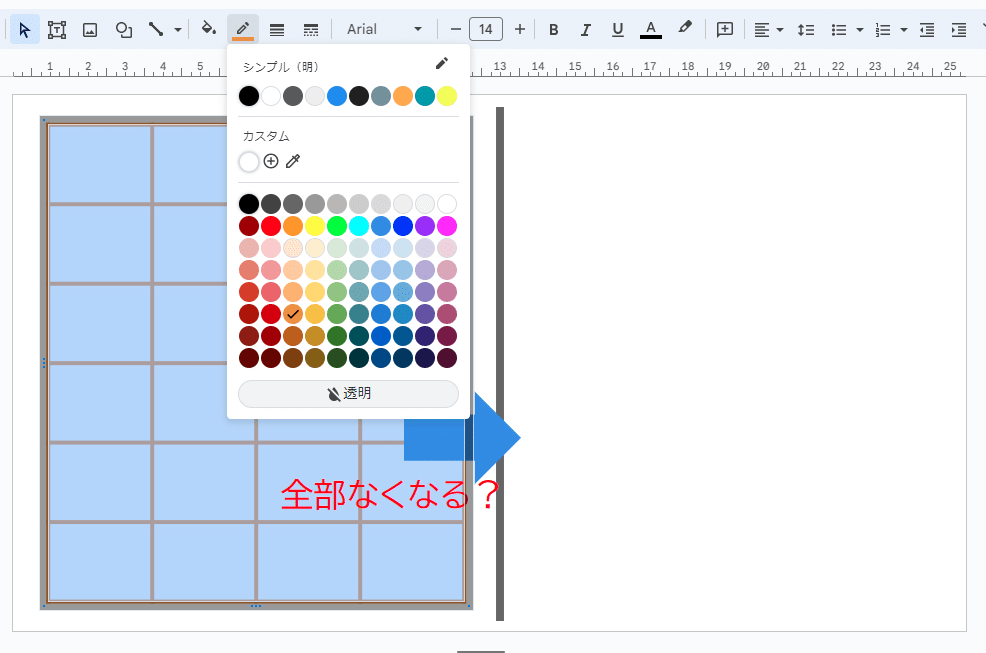986x653 pixels.
Task: Add a custom color with plus icon
Action: (x=271, y=162)
